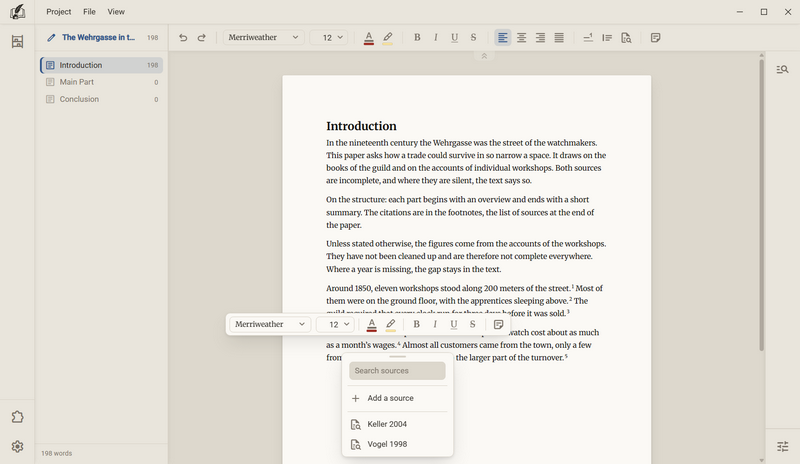Open the Merriweather font dropdown in the floating toolbar

point(270,324)
